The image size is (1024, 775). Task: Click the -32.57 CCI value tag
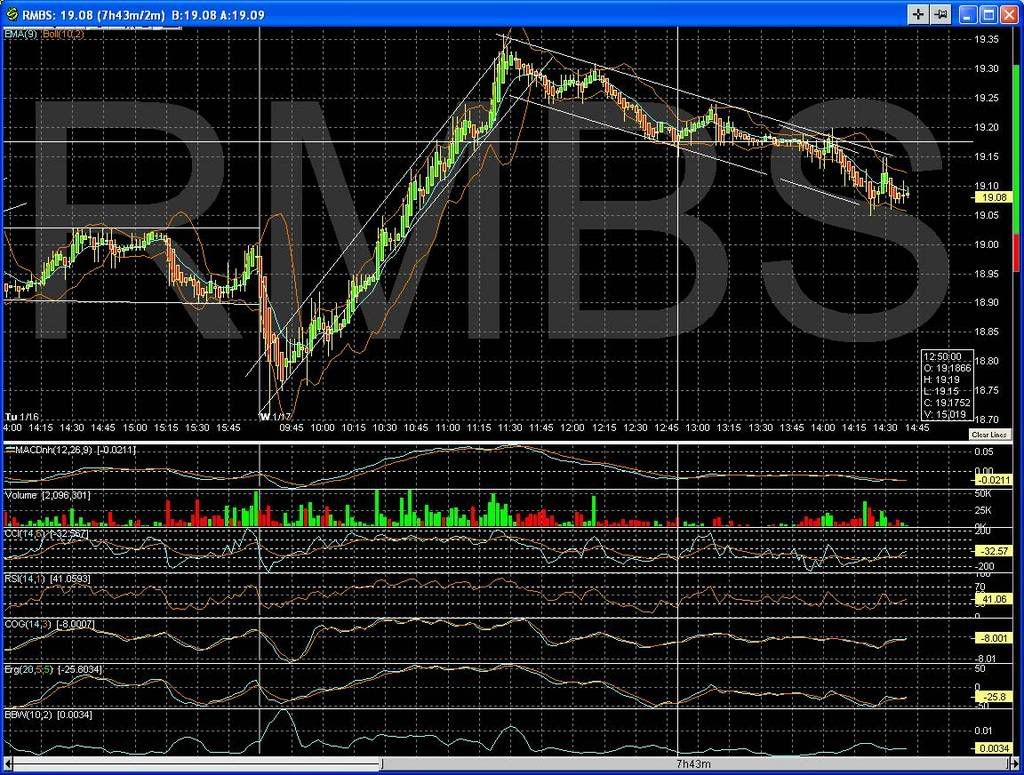pyautogui.click(x=993, y=551)
